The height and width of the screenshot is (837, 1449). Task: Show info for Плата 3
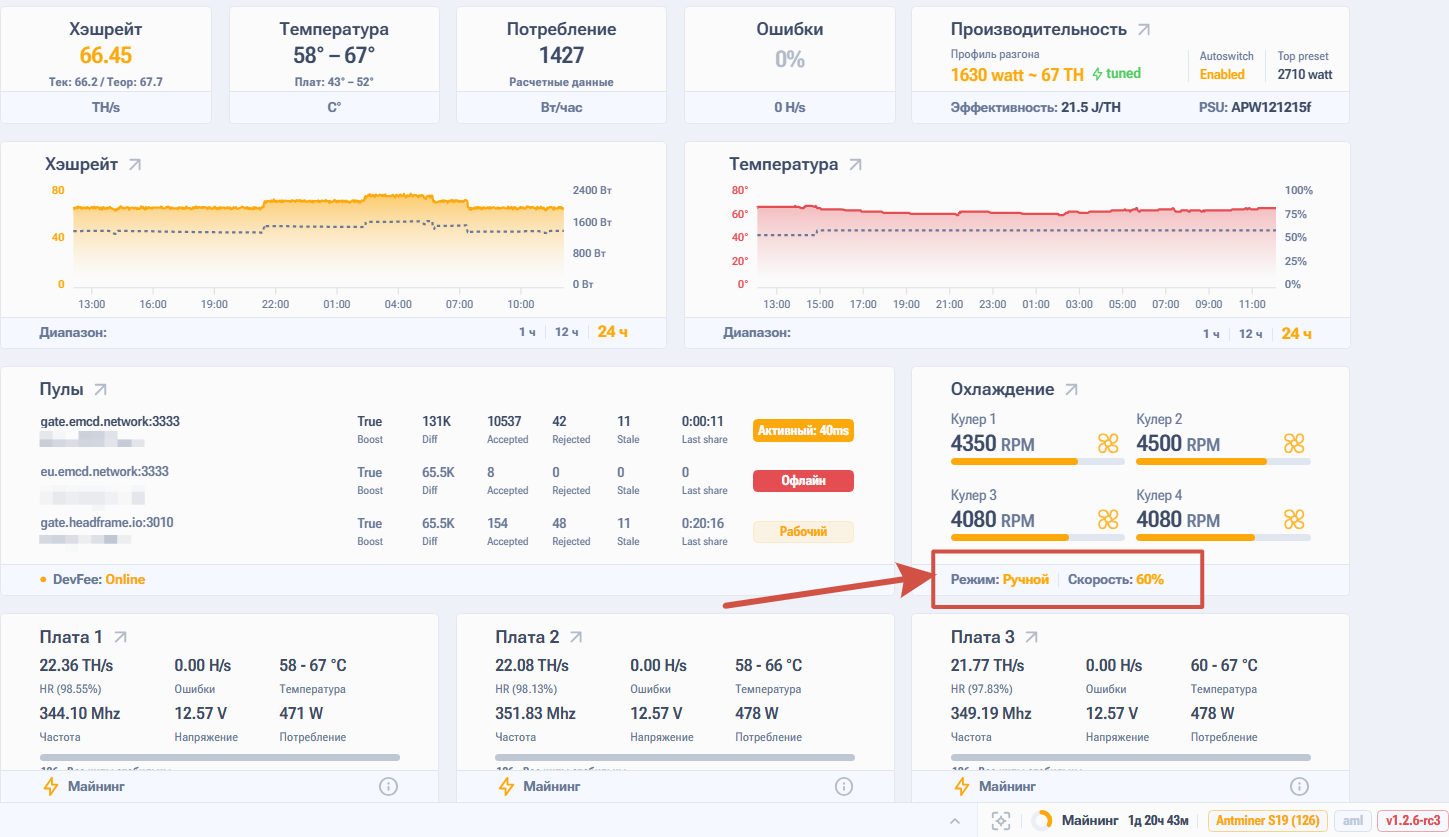point(1299,787)
